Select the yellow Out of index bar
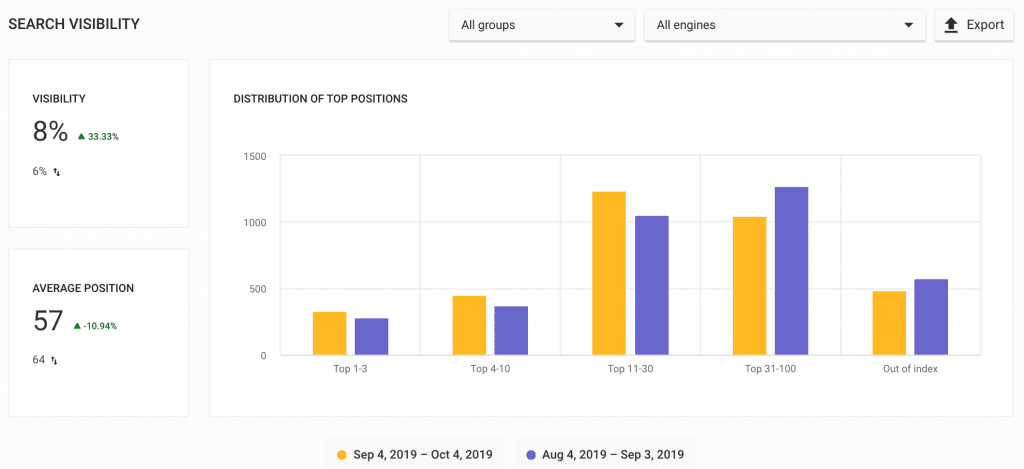Viewport: 1024px width, 469px height. 889,323
